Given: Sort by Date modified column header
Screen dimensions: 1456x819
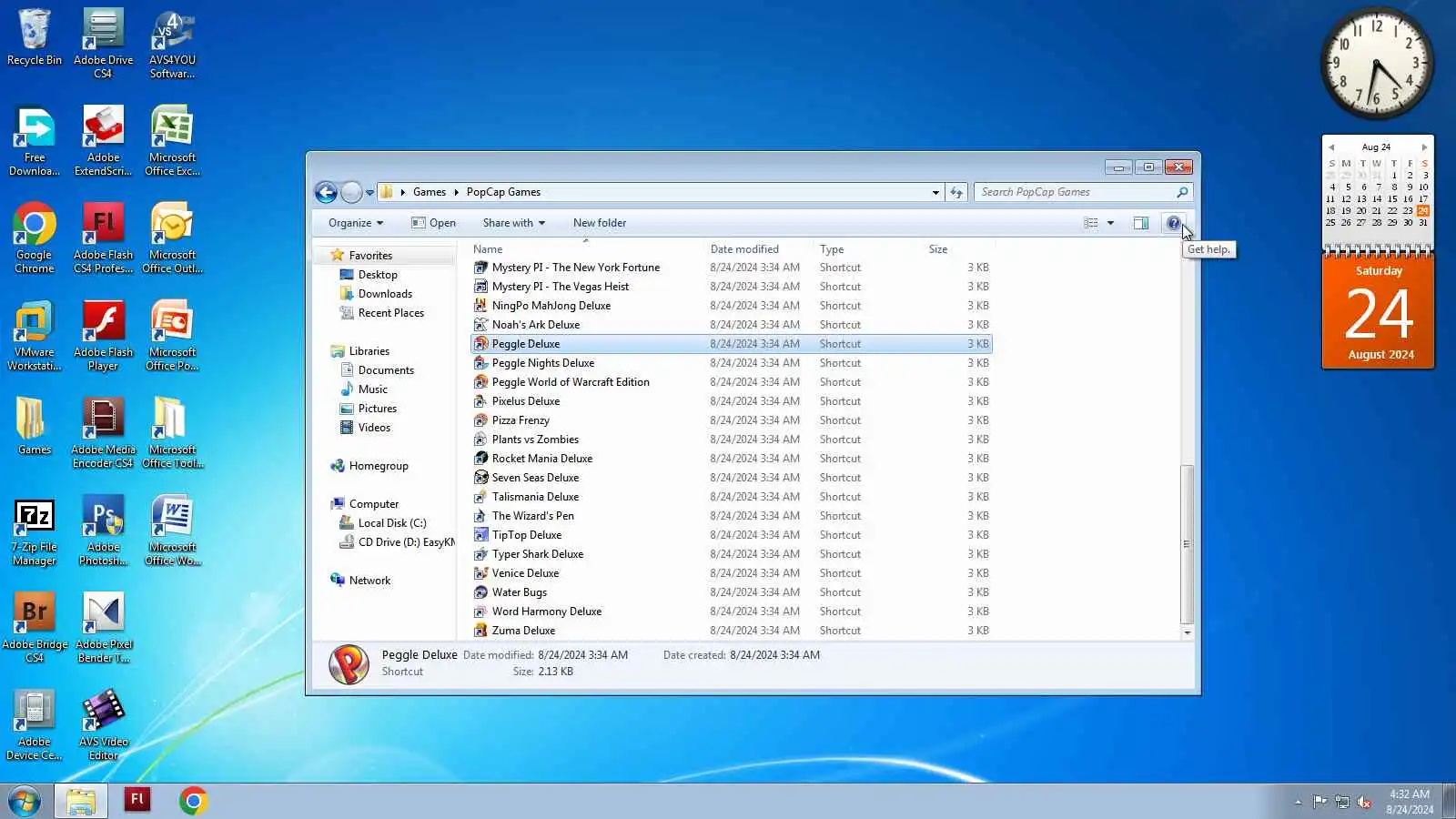Looking at the screenshot, I should click(x=760, y=249).
